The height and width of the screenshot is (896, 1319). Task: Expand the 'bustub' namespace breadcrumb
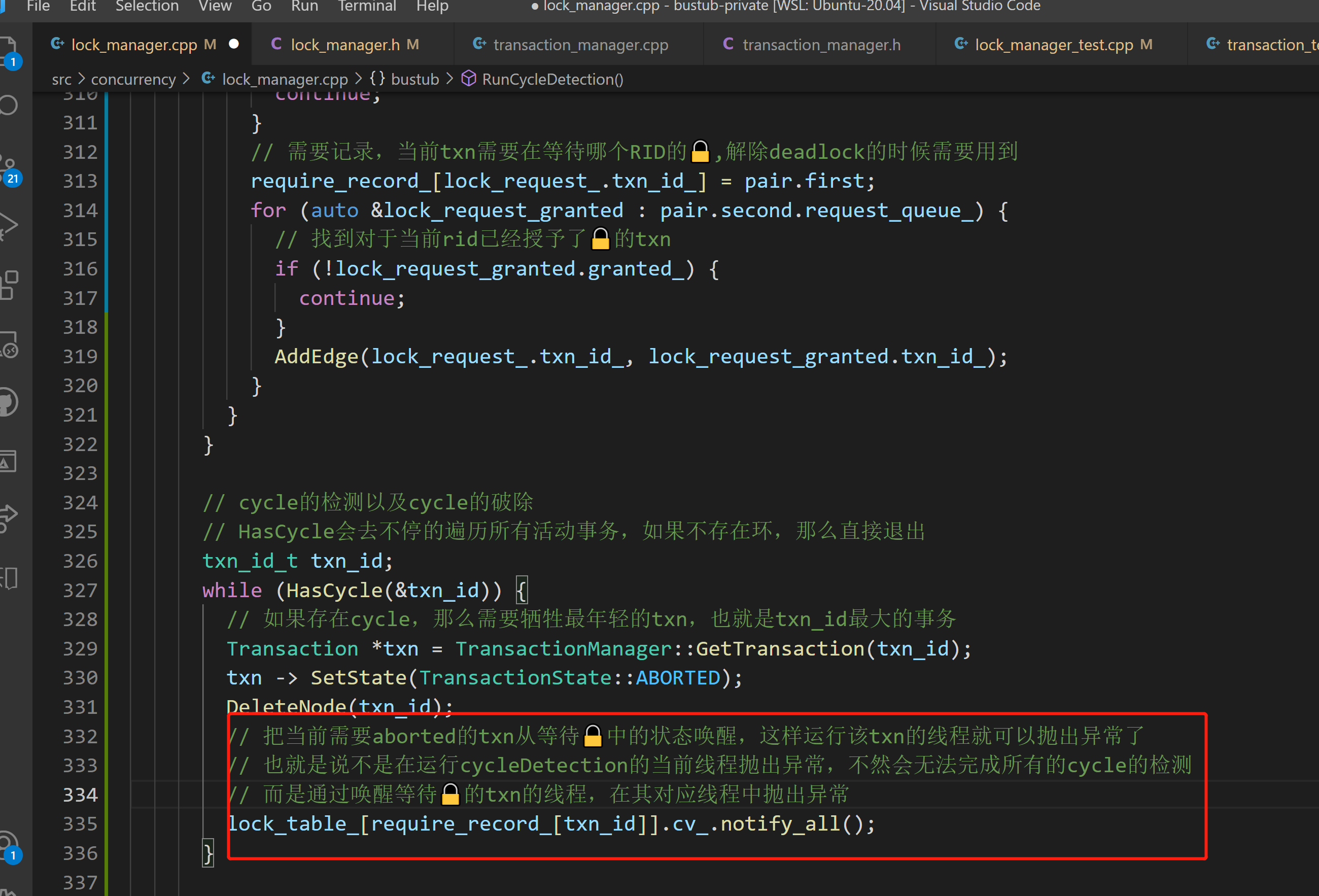point(414,80)
